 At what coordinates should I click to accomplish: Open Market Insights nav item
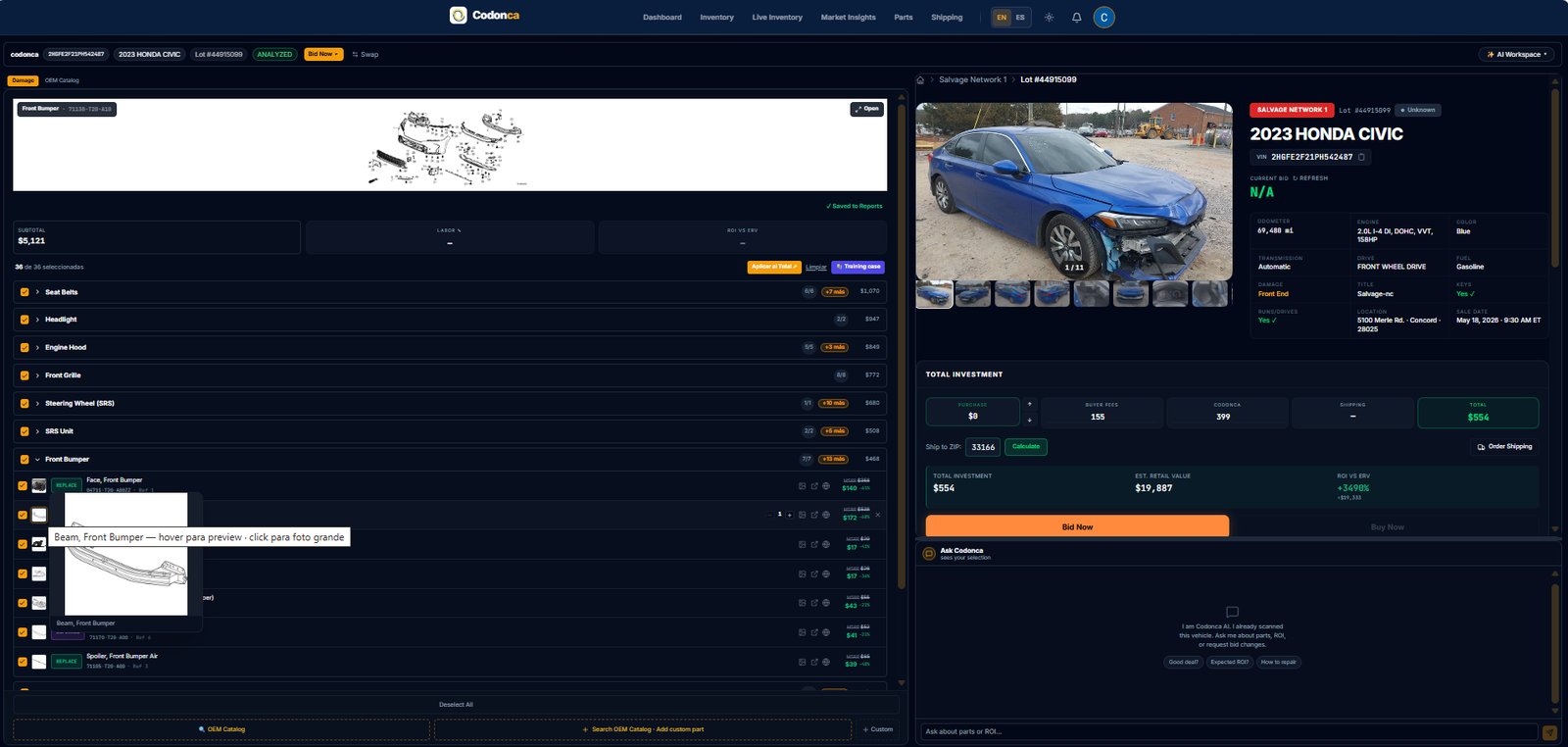[x=849, y=18]
